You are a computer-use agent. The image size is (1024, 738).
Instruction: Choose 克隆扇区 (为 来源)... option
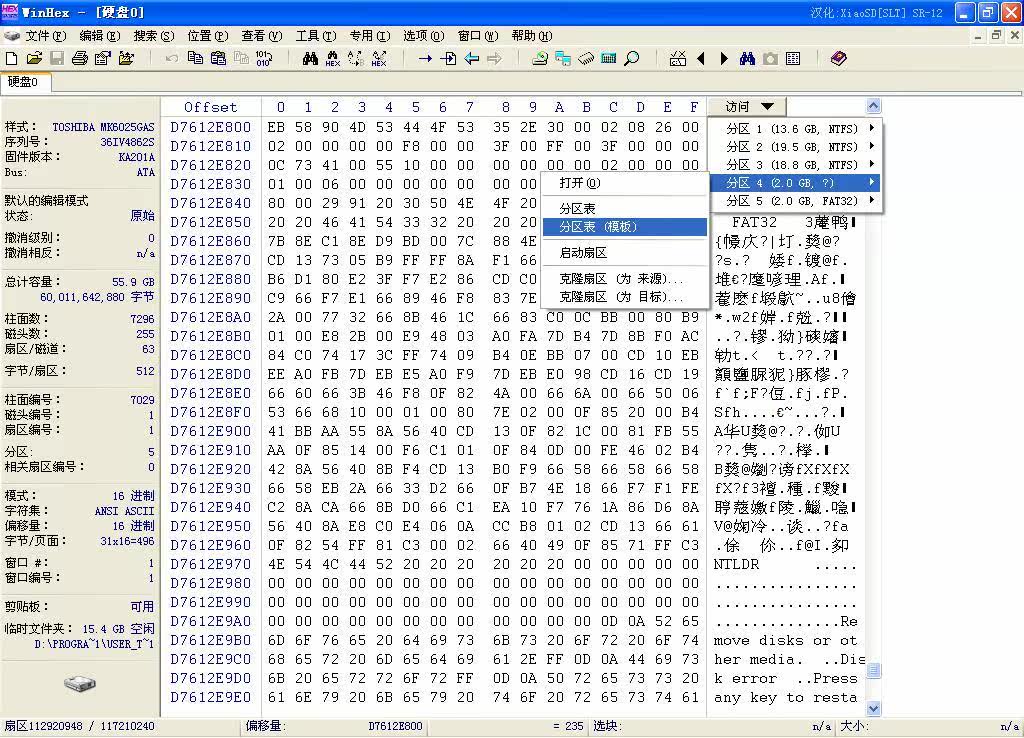click(625, 279)
